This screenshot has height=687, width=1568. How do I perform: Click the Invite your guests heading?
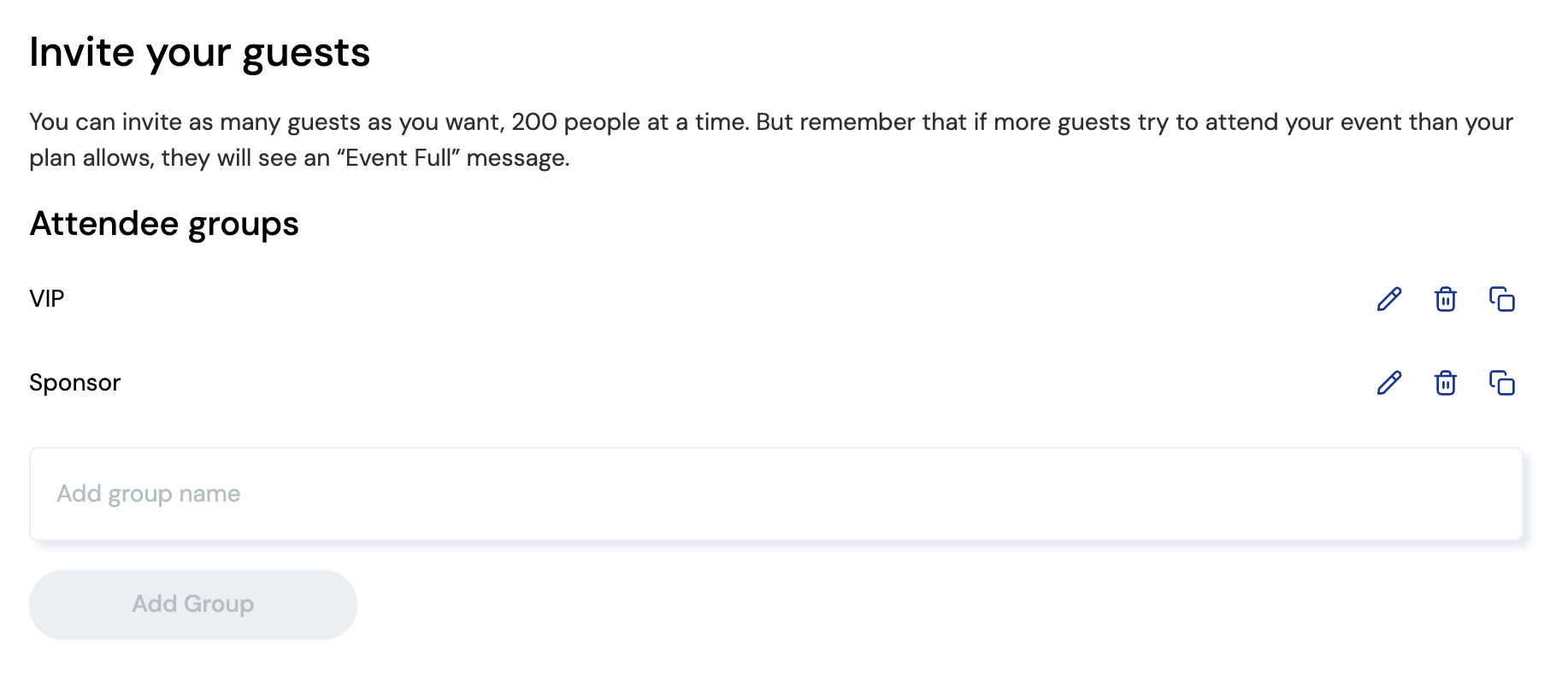point(199,53)
